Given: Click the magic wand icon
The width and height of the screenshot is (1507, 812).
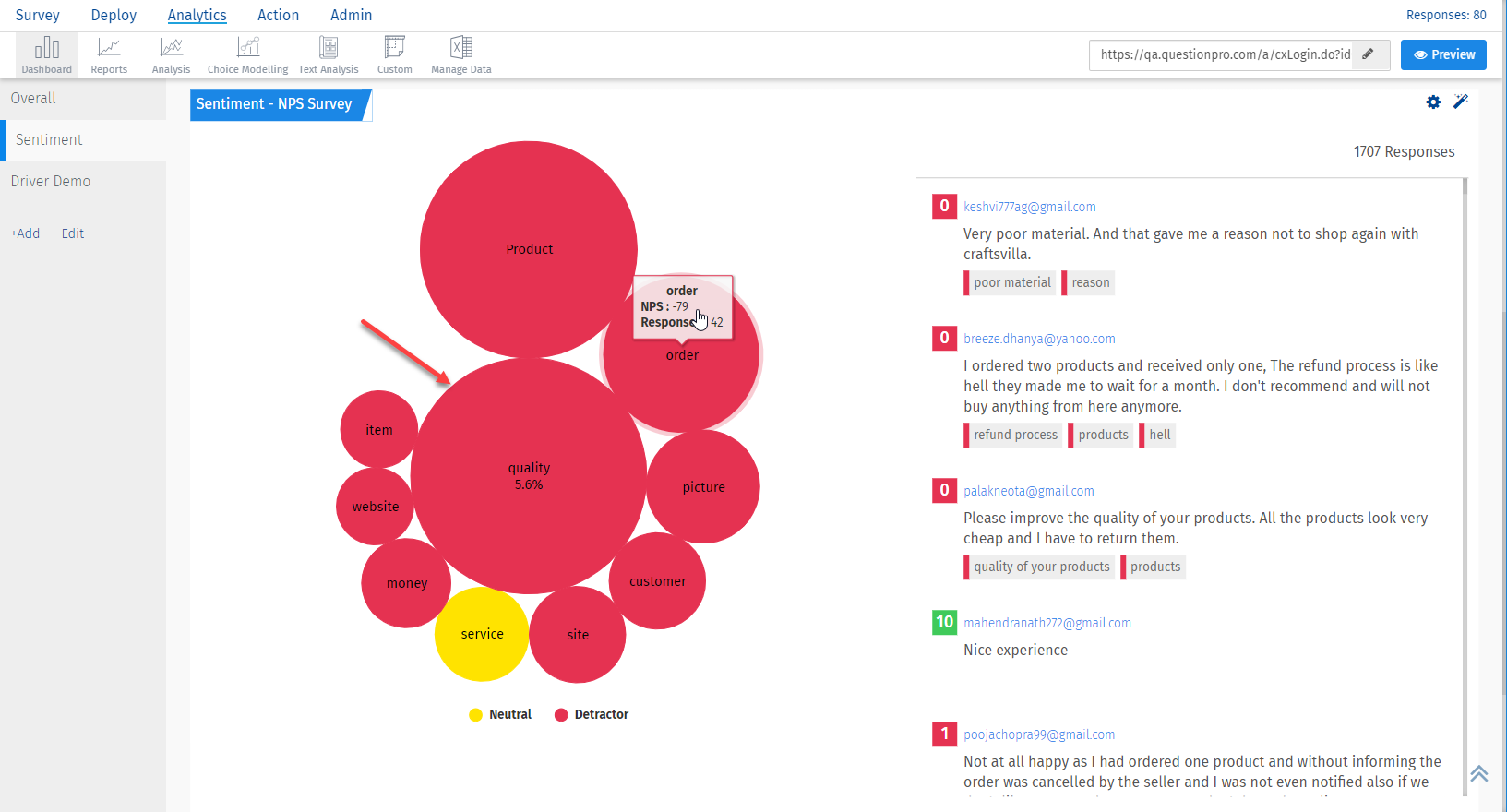Looking at the screenshot, I should point(1460,101).
